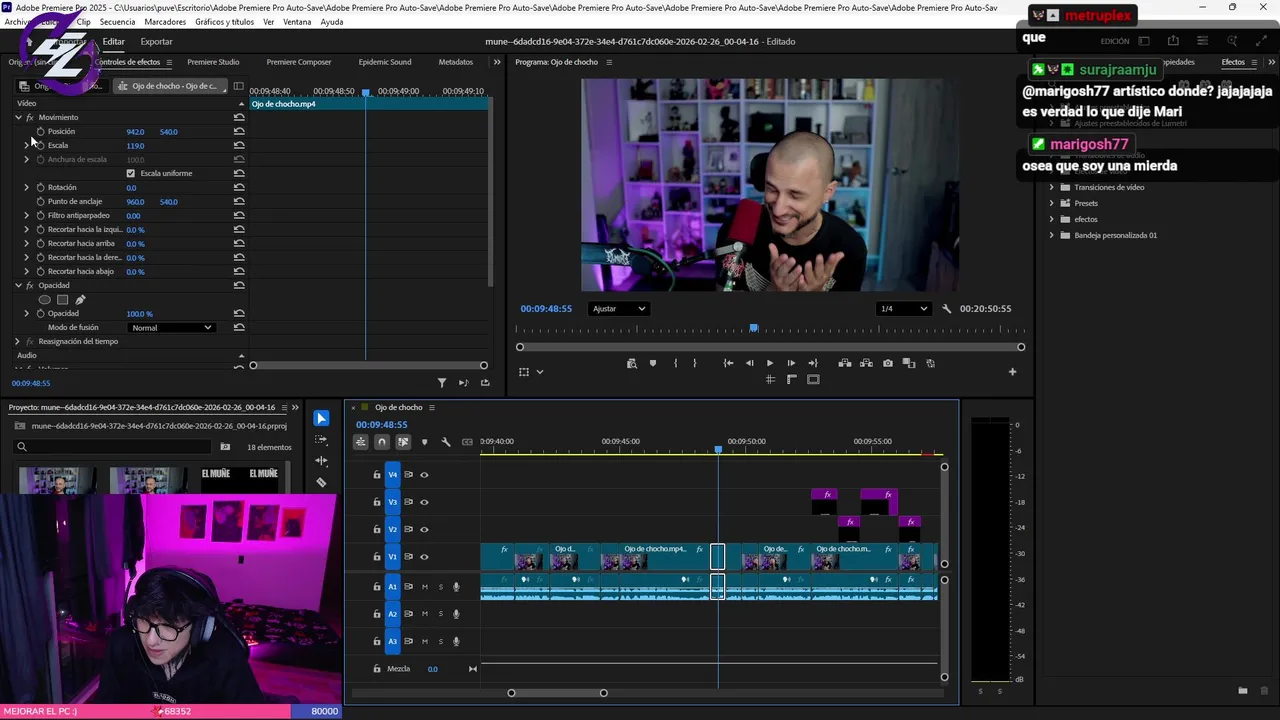Add a marker in the Program monitor

pyautogui.click(x=653, y=363)
